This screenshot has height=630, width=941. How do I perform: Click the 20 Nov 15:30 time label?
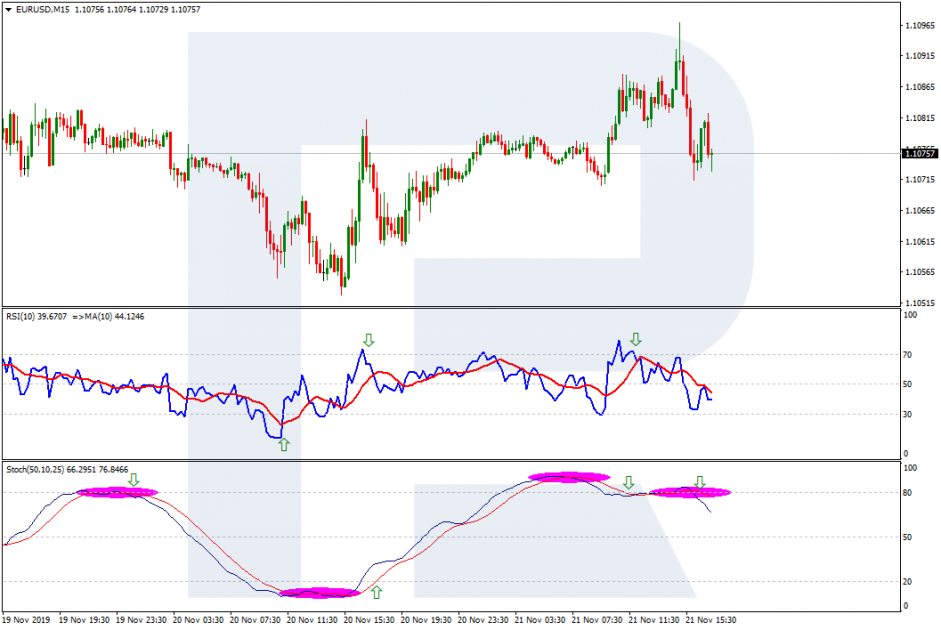click(369, 620)
